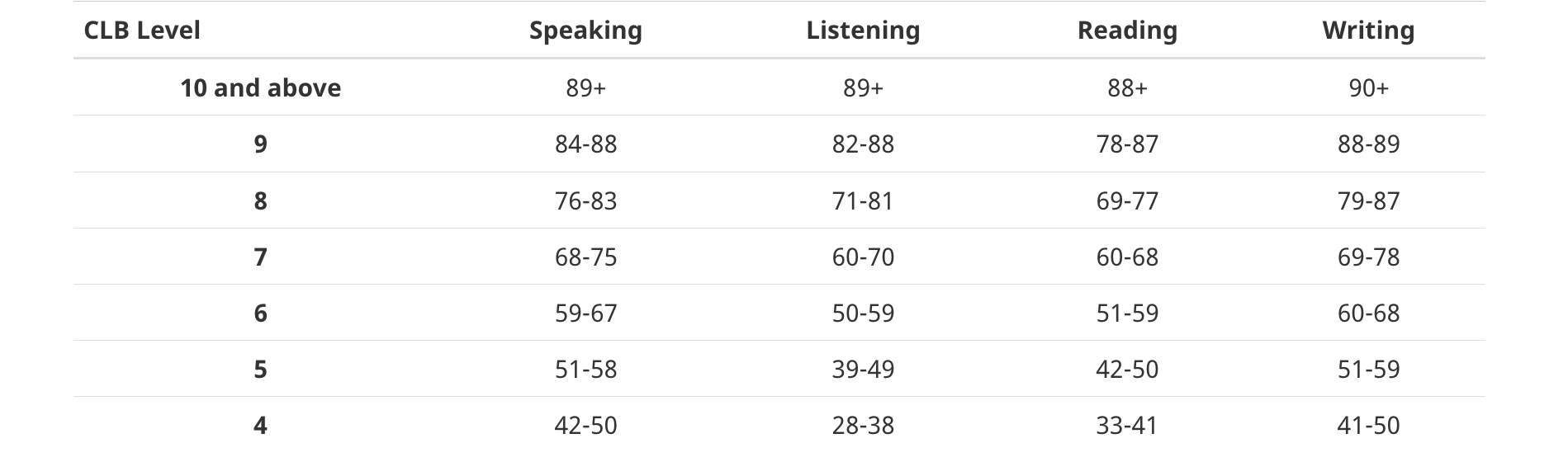Viewport: 1568px width, 462px height.
Task: Select the '10 and above' row label
Action: [260, 87]
